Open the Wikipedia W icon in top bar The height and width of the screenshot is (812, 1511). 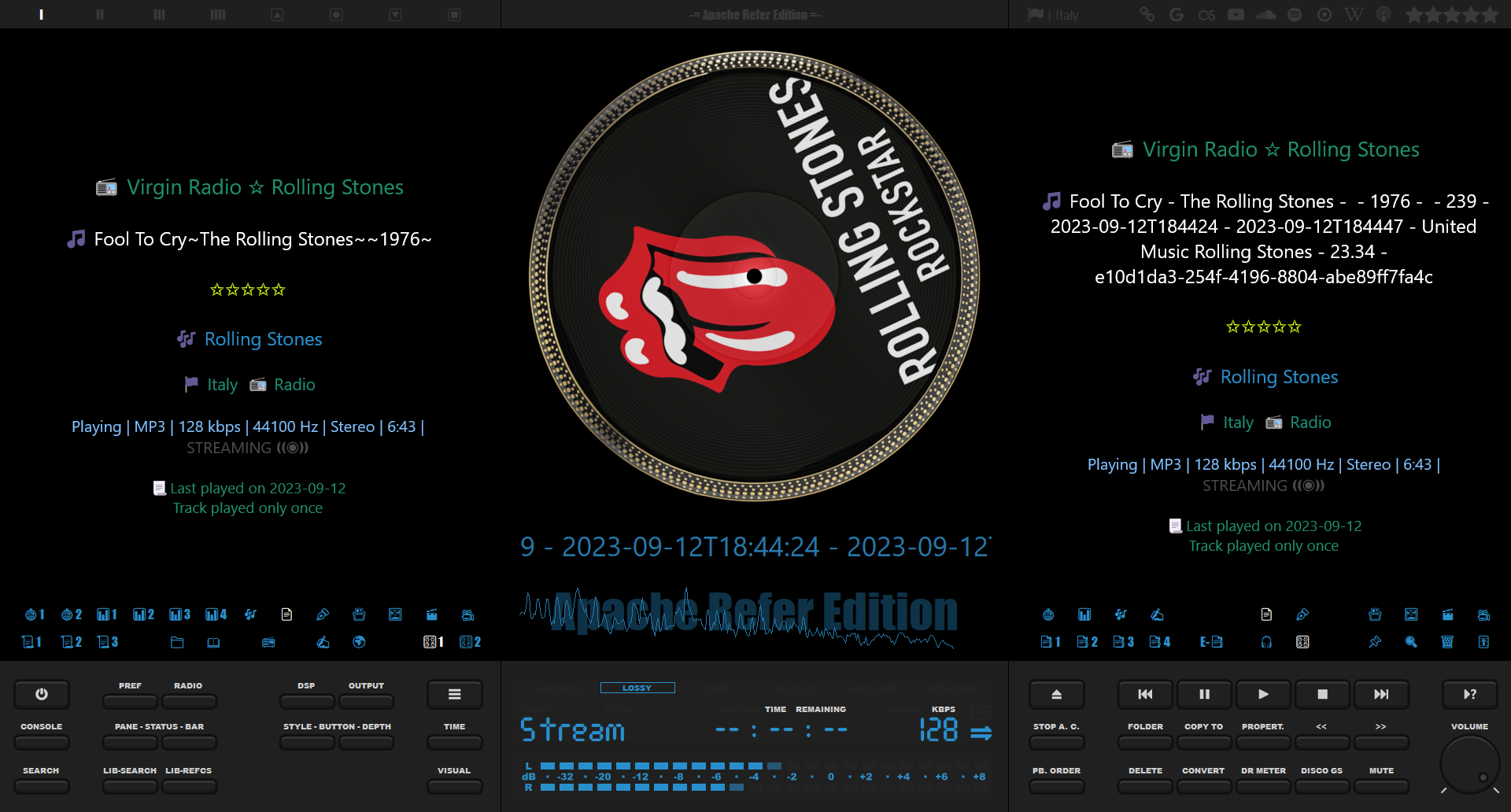tap(1354, 14)
